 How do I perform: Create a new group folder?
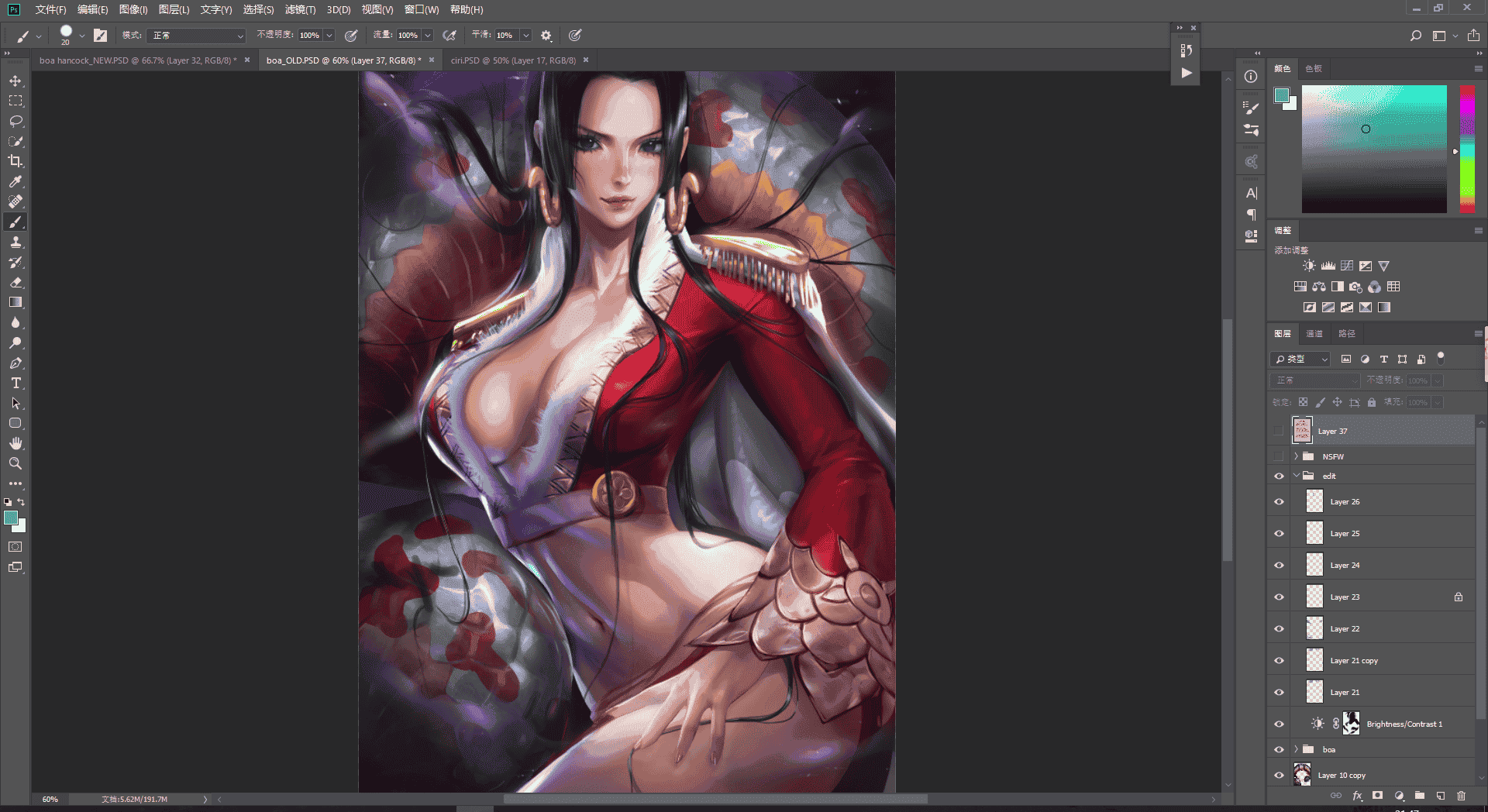click(1420, 796)
